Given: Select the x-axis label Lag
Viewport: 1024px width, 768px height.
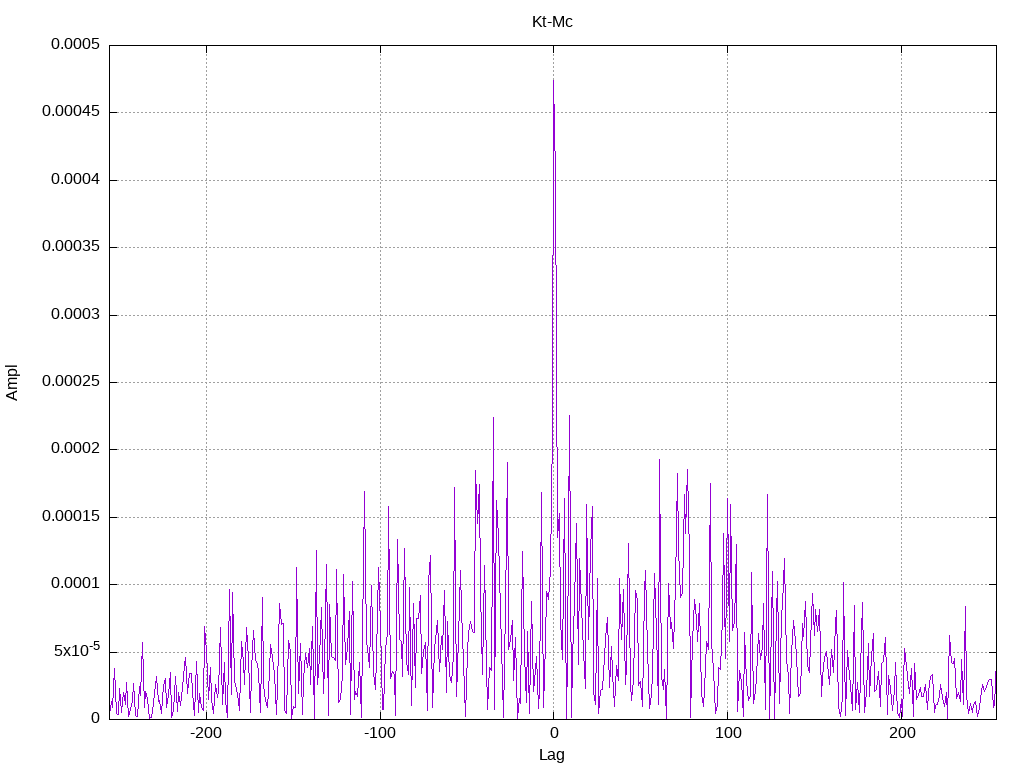Looking at the screenshot, I should coord(552,754).
